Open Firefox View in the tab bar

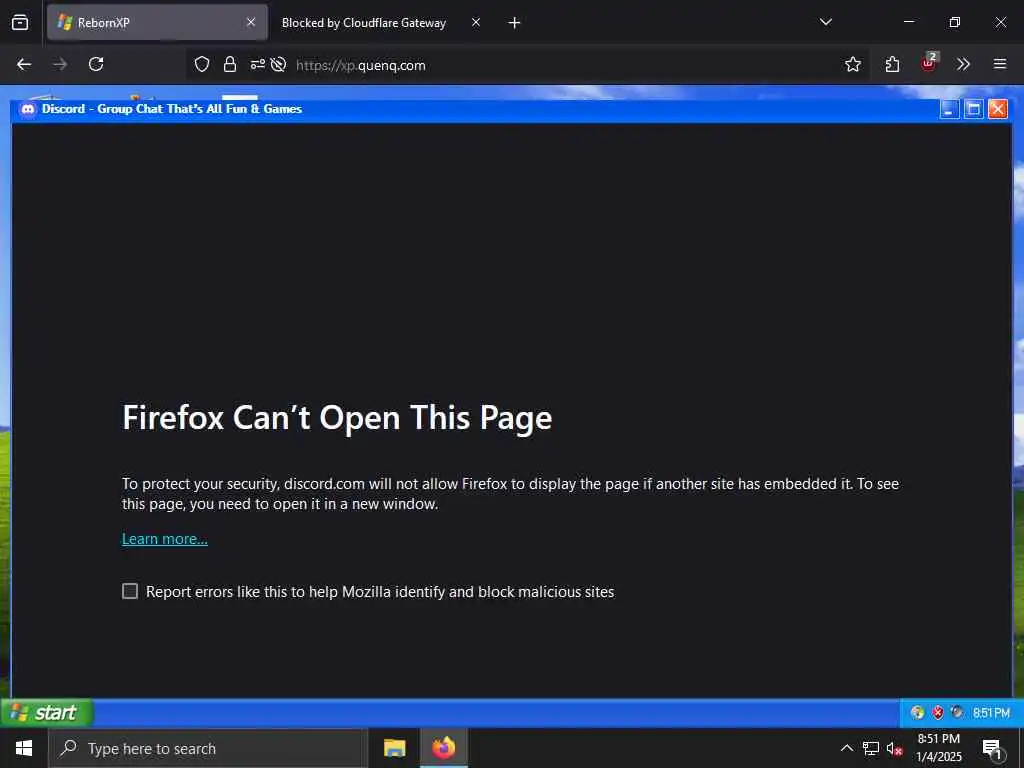[x=20, y=22]
